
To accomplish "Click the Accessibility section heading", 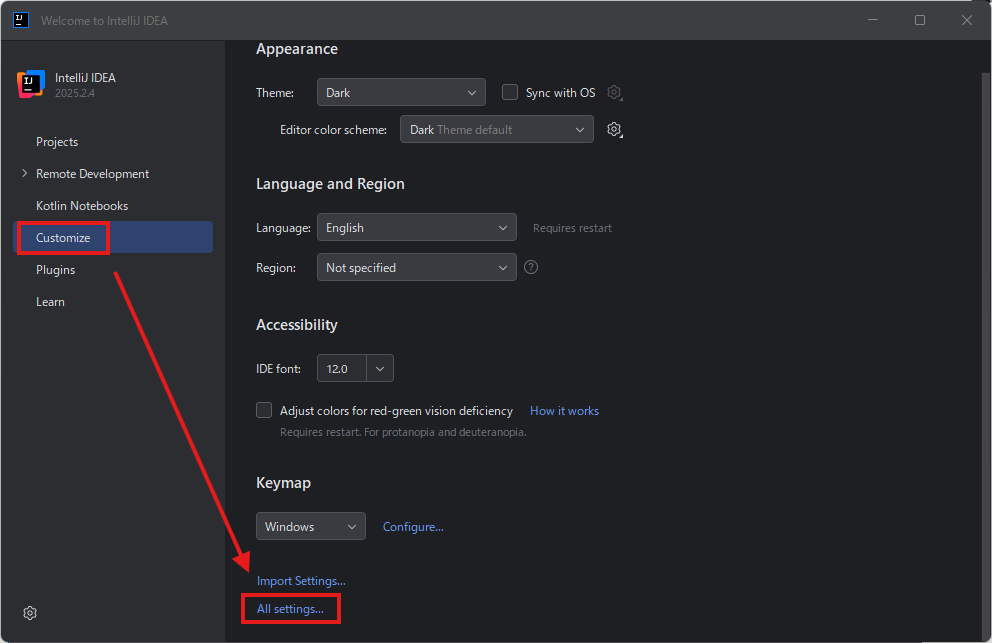I will pyautogui.click(x=297, y=325).
